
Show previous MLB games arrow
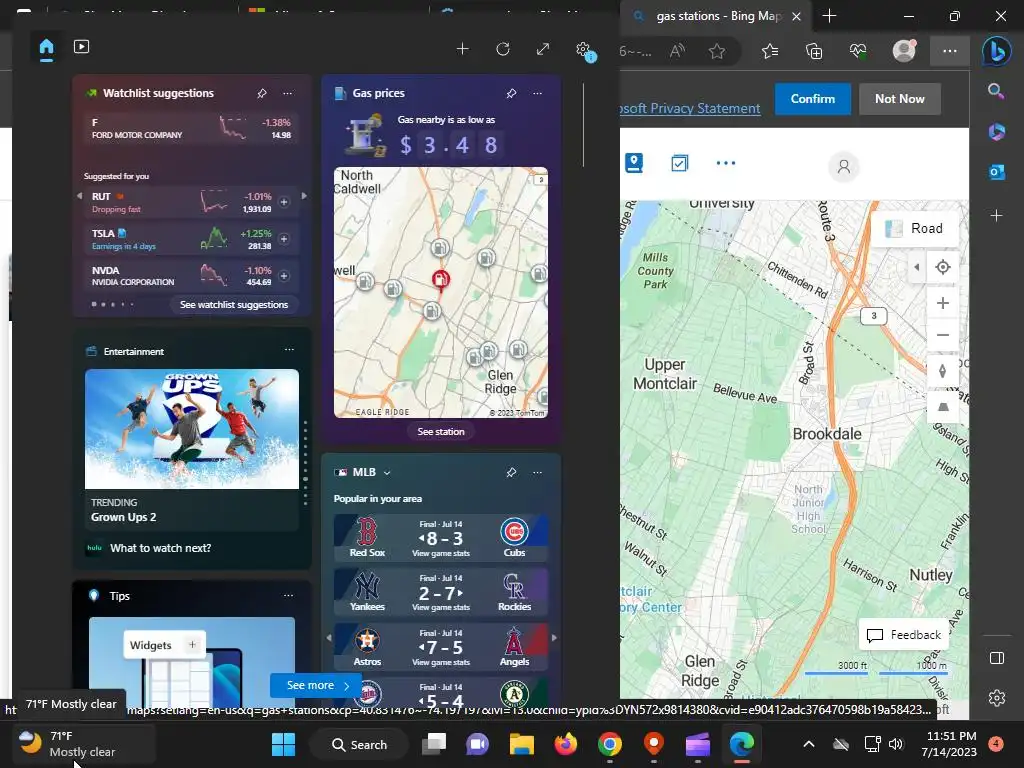pos(329,637)
